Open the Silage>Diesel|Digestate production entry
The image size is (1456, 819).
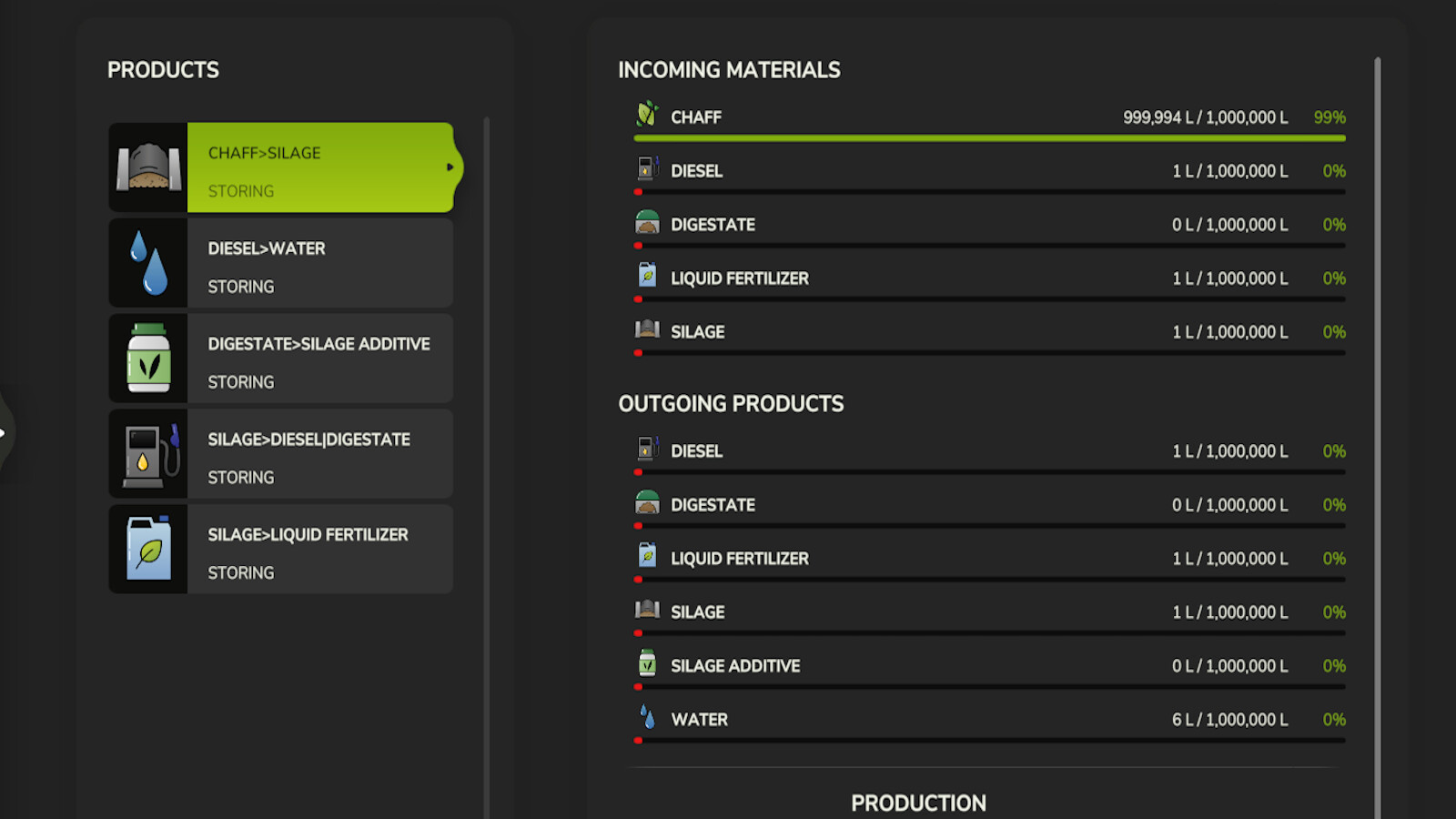pyautogui.click(x=318, y=454)
